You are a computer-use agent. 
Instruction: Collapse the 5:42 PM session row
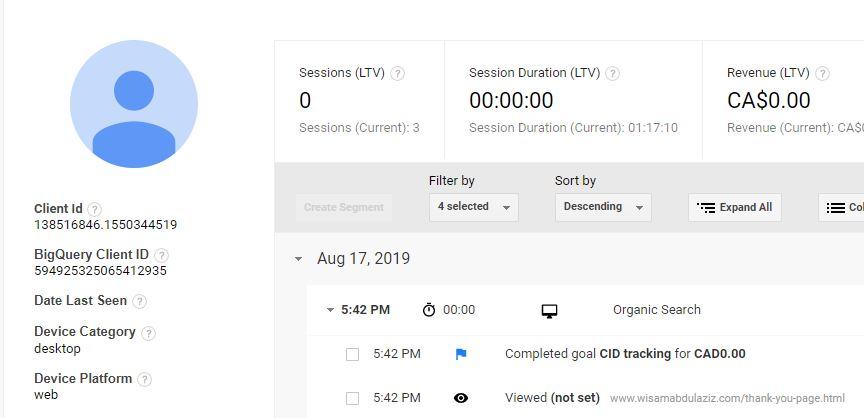[330, 310]
